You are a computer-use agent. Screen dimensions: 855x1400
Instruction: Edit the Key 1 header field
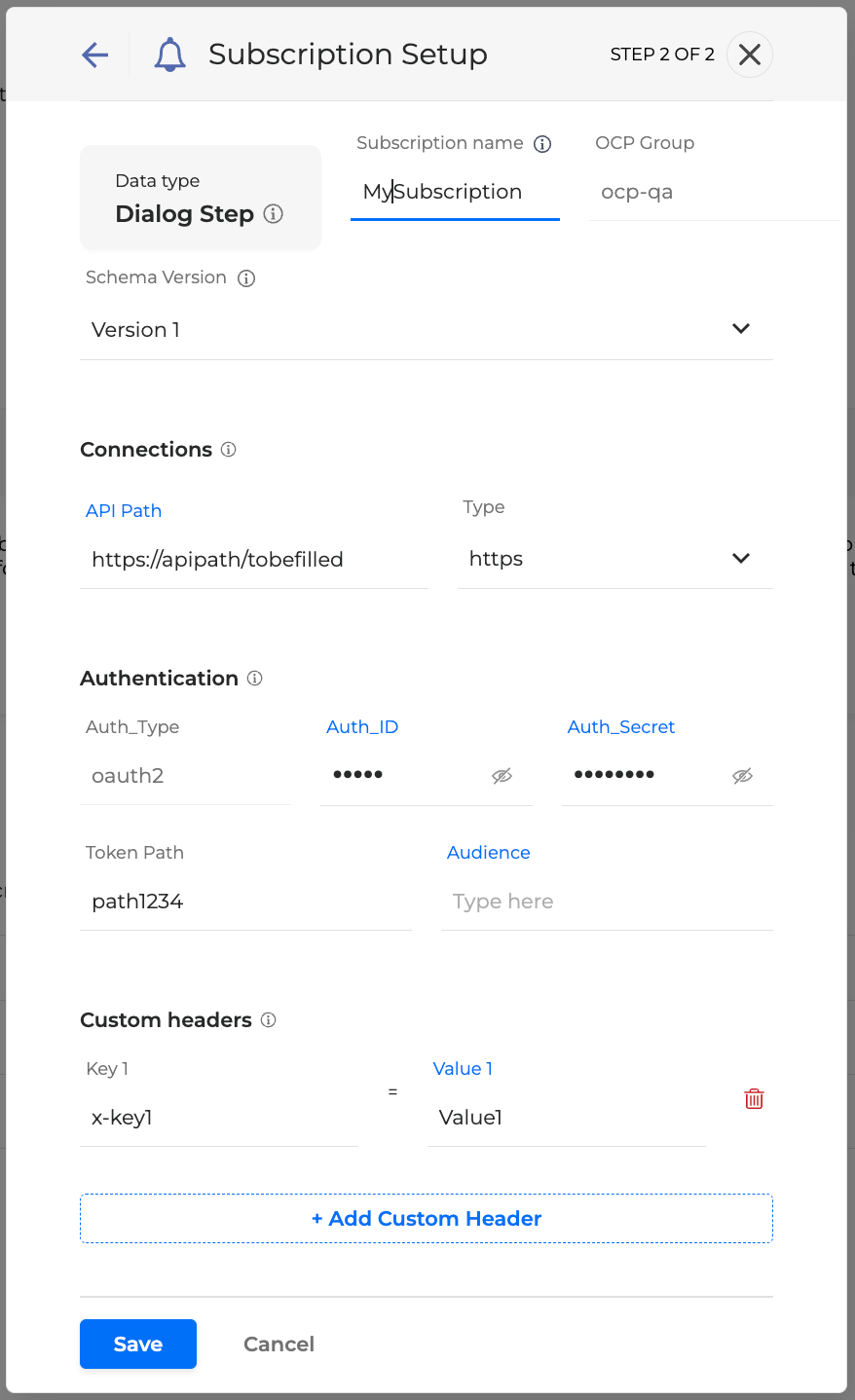point(219,1119)
